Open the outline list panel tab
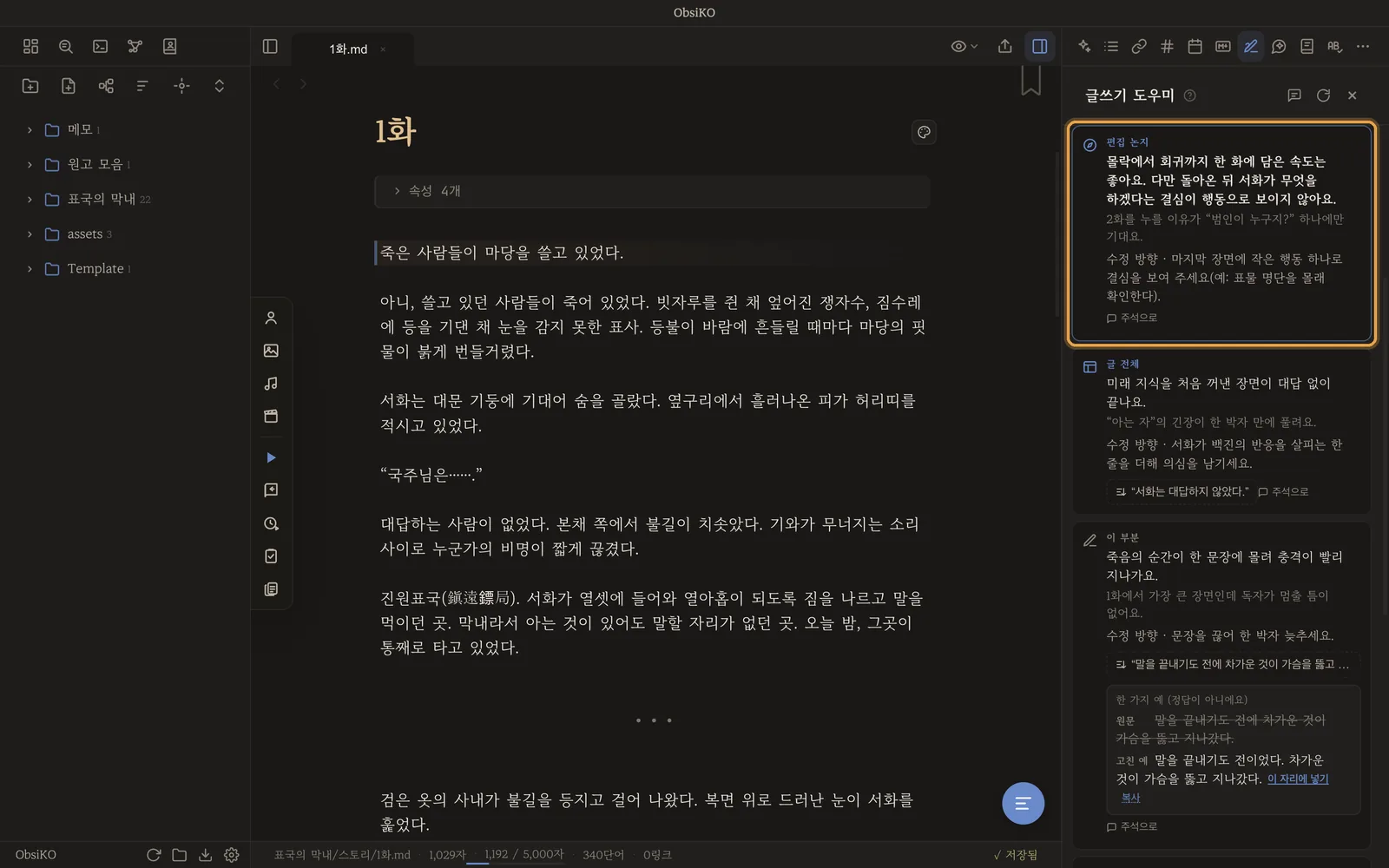1389x868 pixels. pyautogui.click(x=1111, y=47)
